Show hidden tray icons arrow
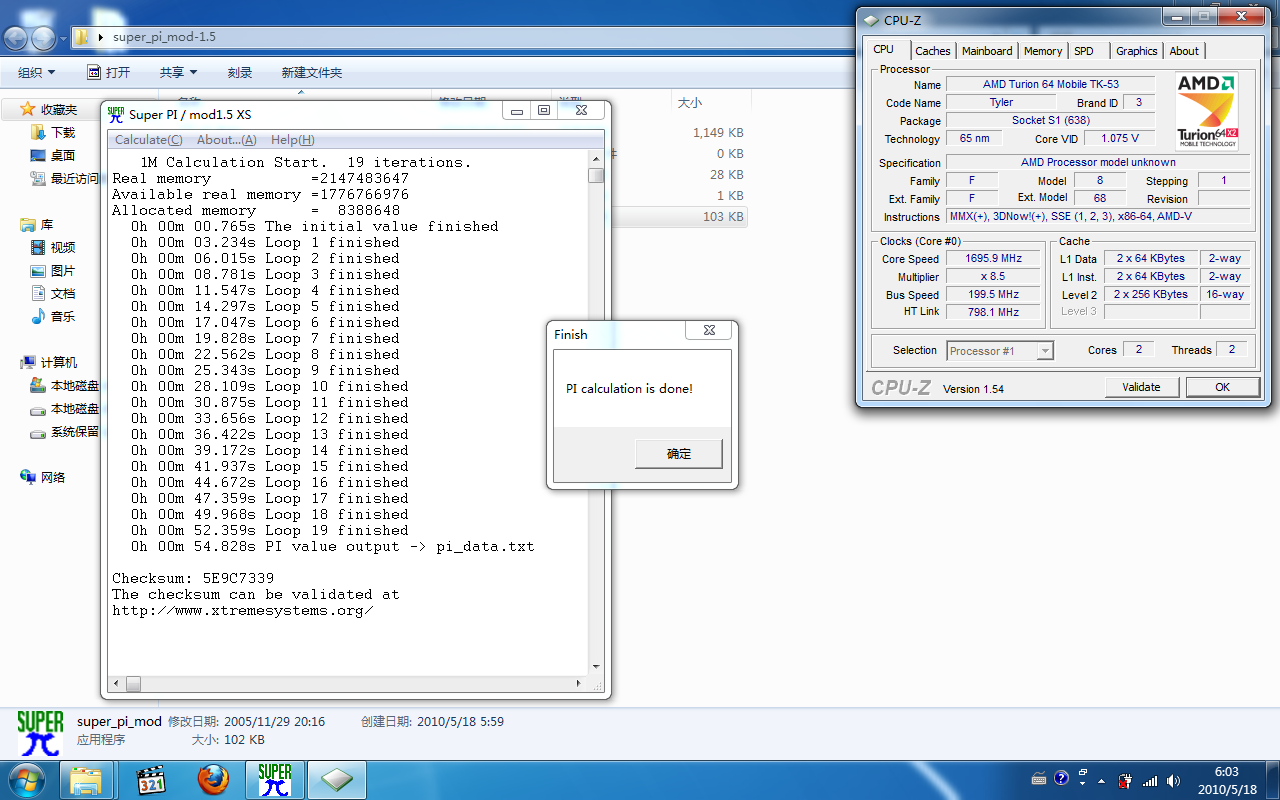The width and height of the screenshot is (1280, 800). tap(1100, 781)
